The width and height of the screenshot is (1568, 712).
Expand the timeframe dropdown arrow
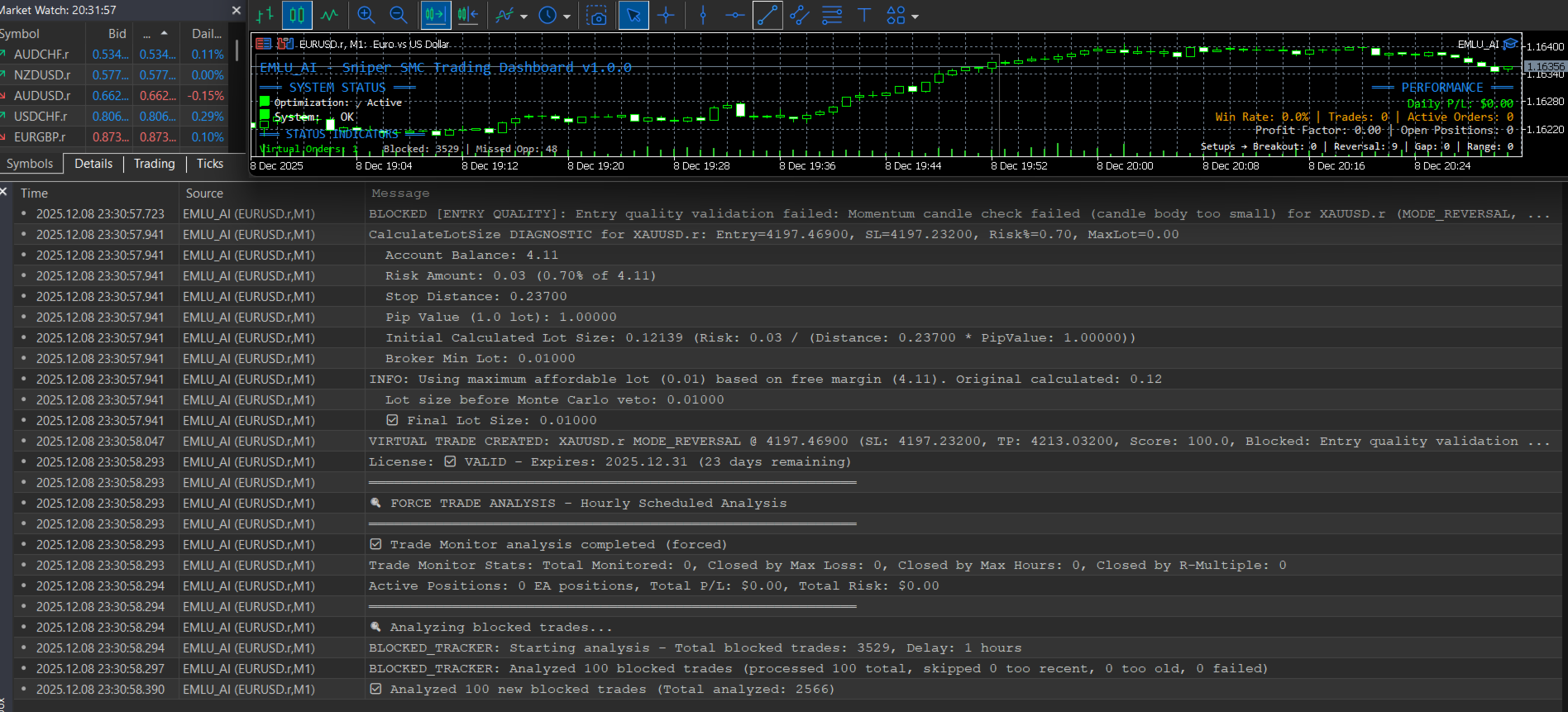(x=566, y=17)
